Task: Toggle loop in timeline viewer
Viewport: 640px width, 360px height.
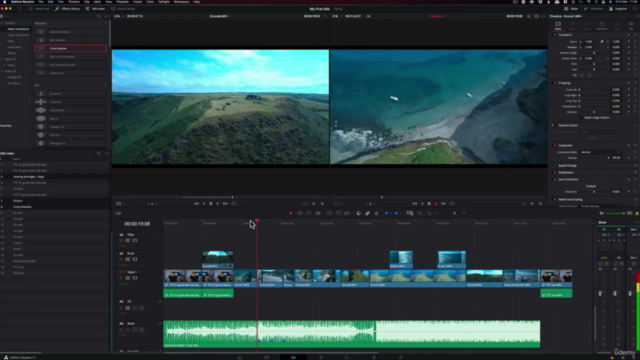Action: [452, 203]
